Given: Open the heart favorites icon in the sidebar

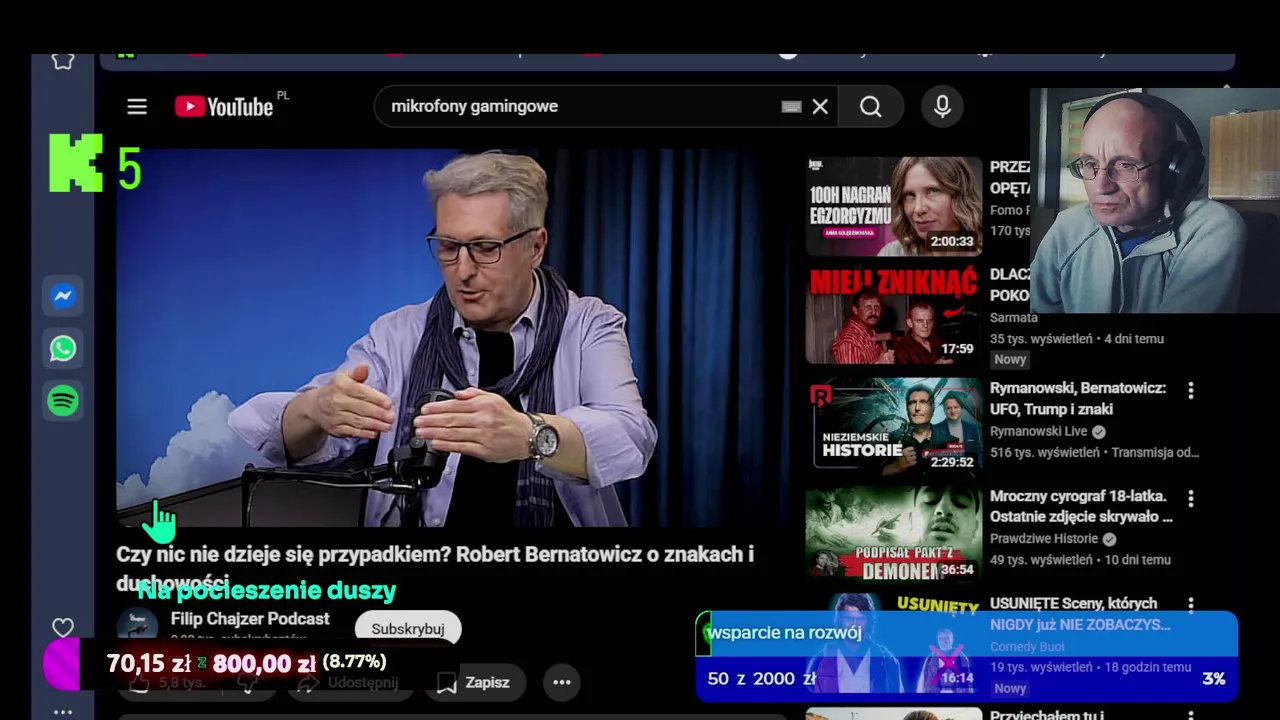Looking at the screenshot, I should pos(63,628).
